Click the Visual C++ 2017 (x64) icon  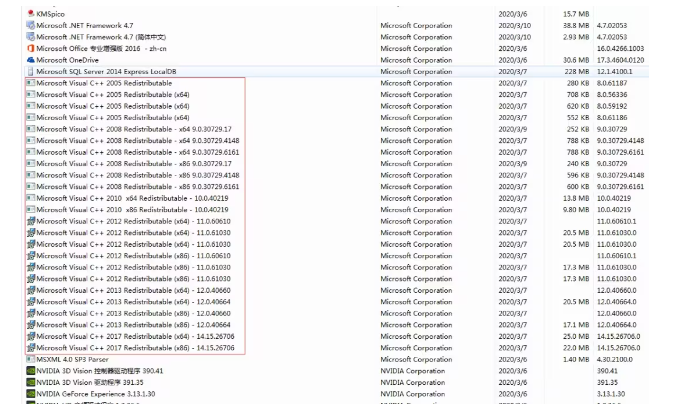[x=29, y=337]
